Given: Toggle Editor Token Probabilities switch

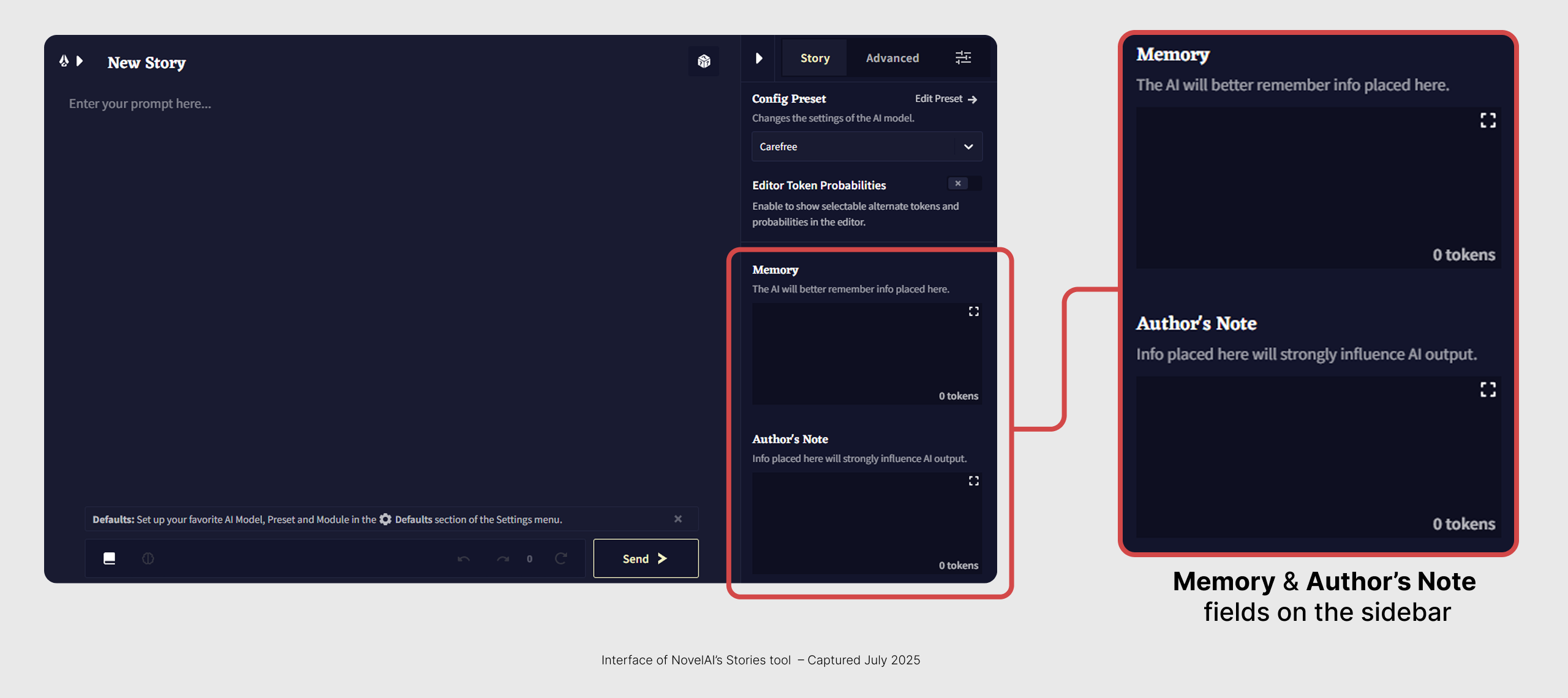Looking at the screenshot, I should tap(963, 183).
